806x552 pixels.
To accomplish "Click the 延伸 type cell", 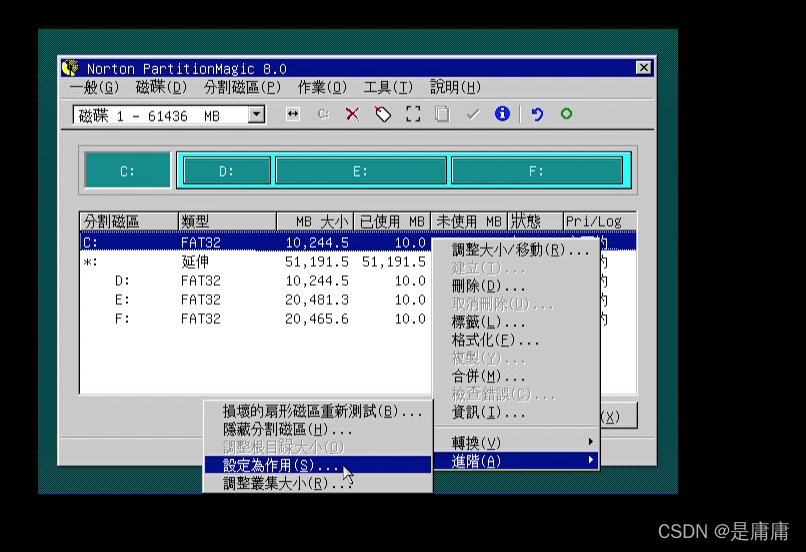I will click(195, 262).
